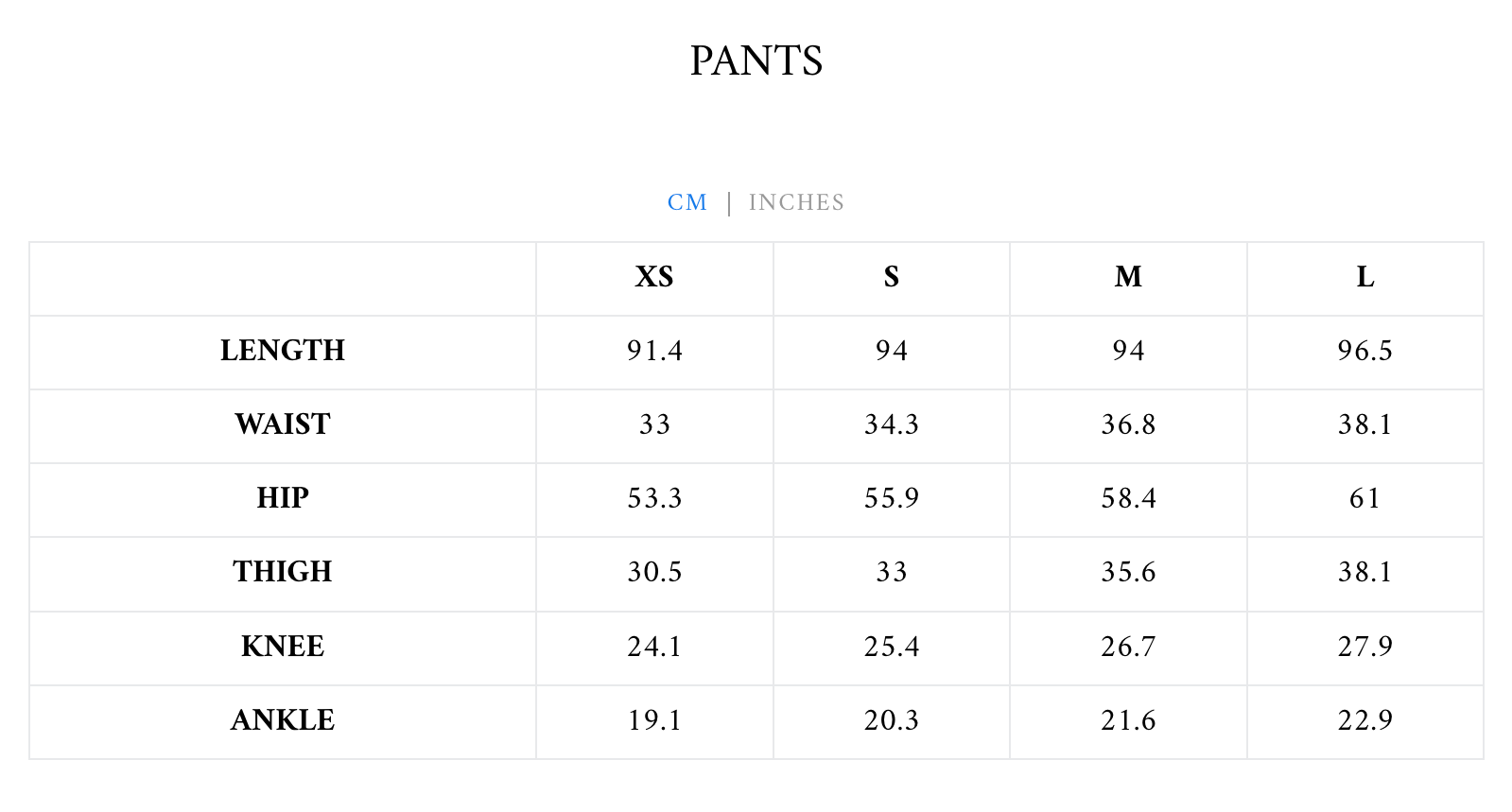Viewport: 1512px width, 812px height.
Task: Click the 34.3 waist value for S
Action: pyautogui.click(x=892, y=424)
